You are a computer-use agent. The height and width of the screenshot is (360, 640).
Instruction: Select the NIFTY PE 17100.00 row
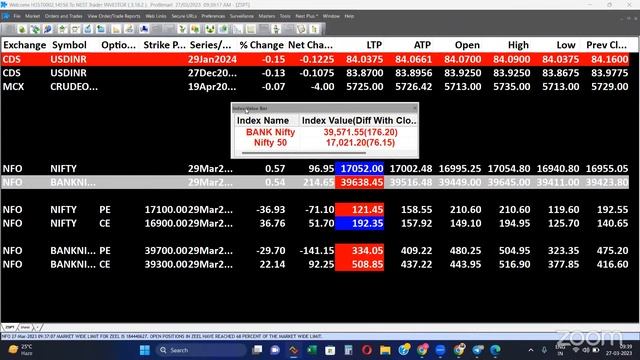tap(315, 210)
